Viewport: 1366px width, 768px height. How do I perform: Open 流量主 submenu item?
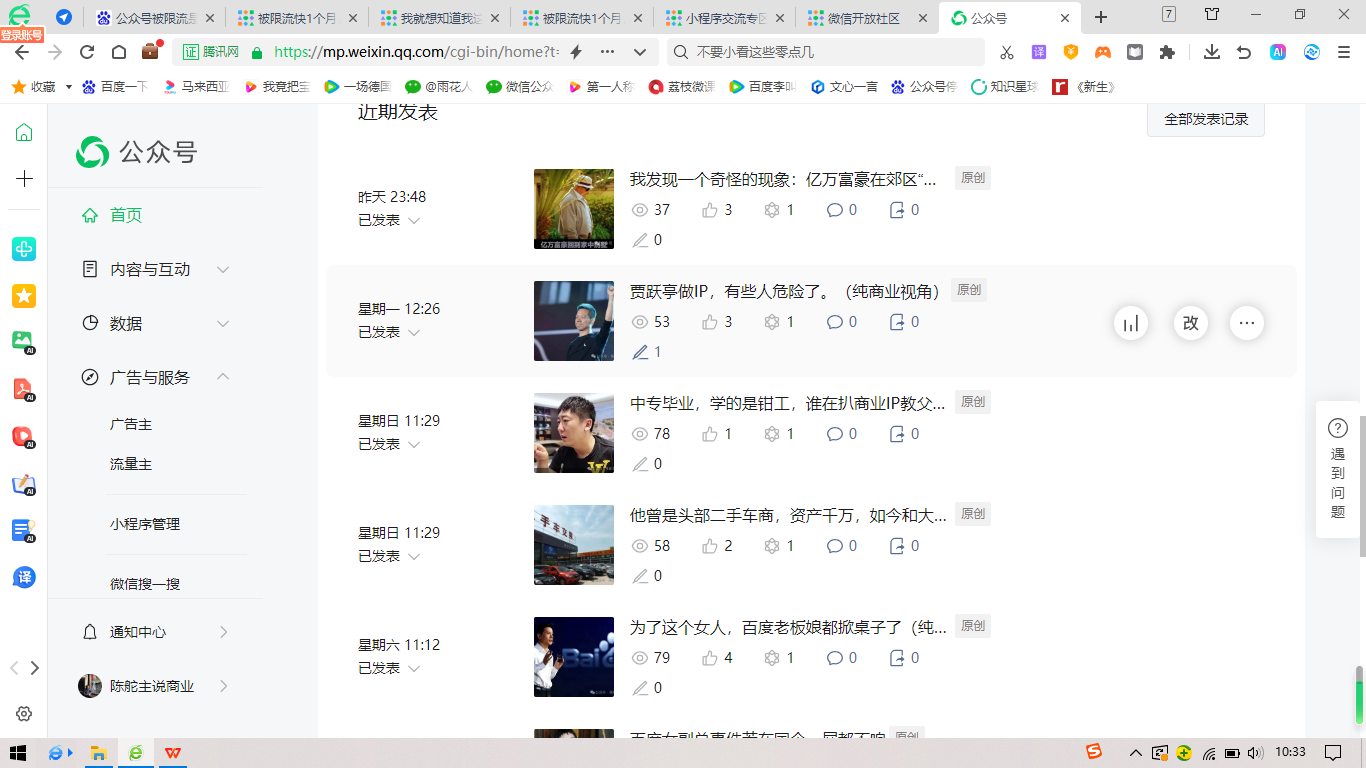[x=131, y=464]
